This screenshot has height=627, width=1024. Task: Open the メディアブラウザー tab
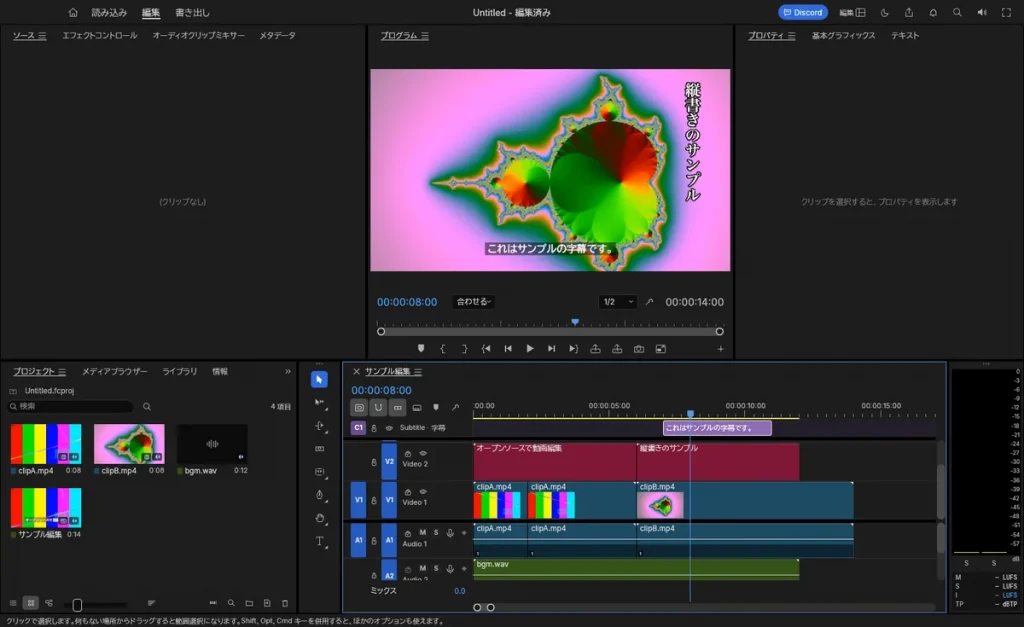[x=114, y=372]
